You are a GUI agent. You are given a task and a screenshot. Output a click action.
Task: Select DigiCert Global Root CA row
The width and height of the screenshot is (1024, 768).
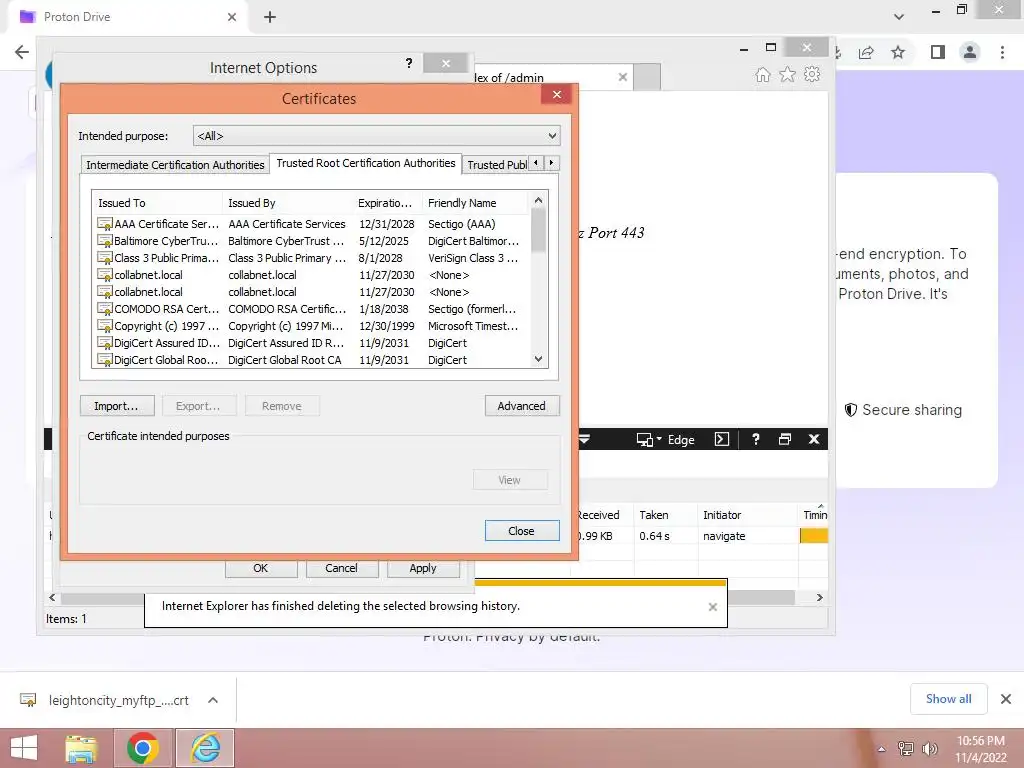pos(312,360)
